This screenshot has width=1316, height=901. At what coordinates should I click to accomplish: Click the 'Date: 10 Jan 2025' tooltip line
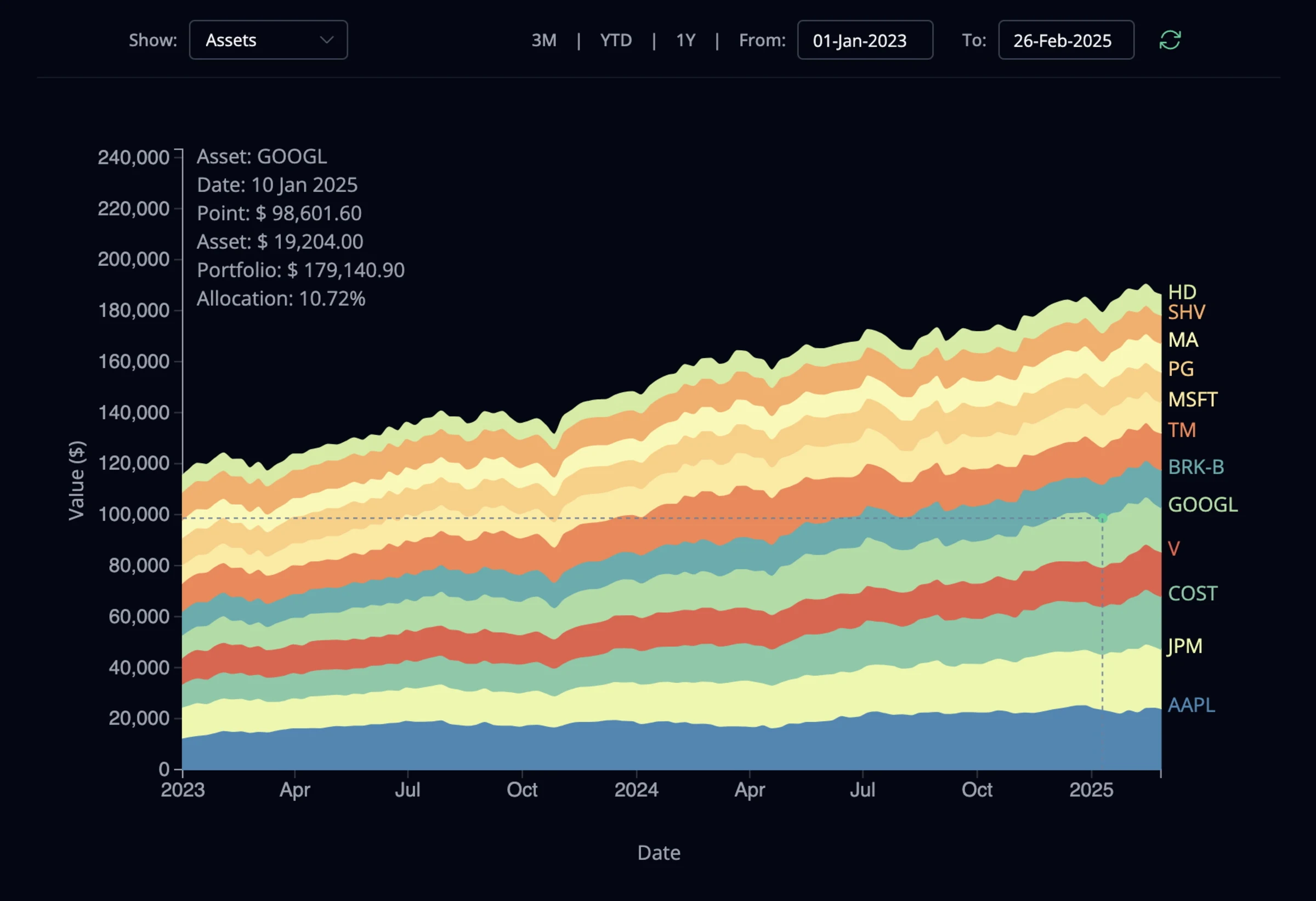click(x=277, y=185)
